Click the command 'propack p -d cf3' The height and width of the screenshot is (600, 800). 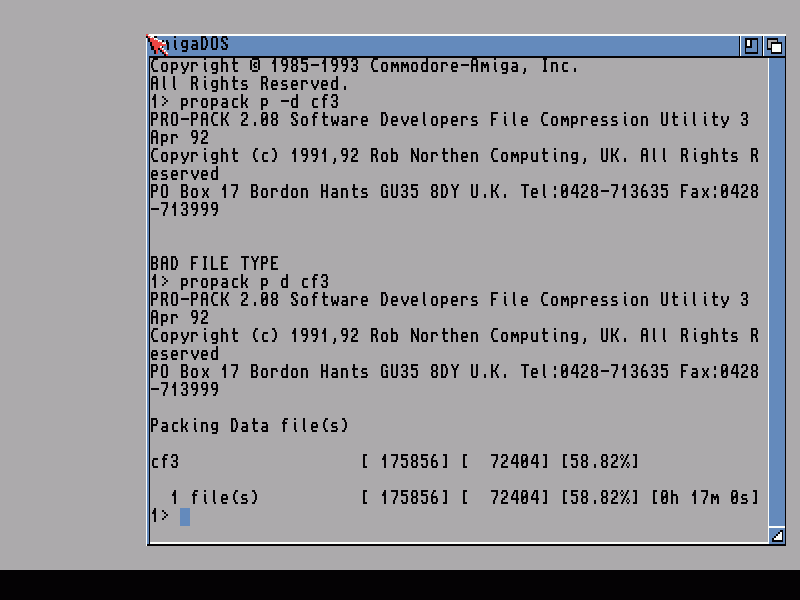pos(259,102)
